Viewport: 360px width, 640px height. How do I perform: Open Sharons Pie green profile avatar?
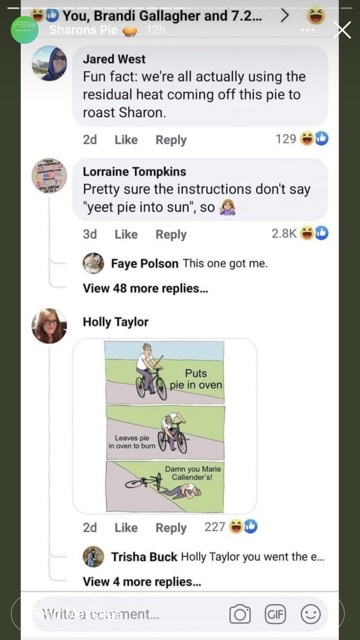tap(24, 30)
